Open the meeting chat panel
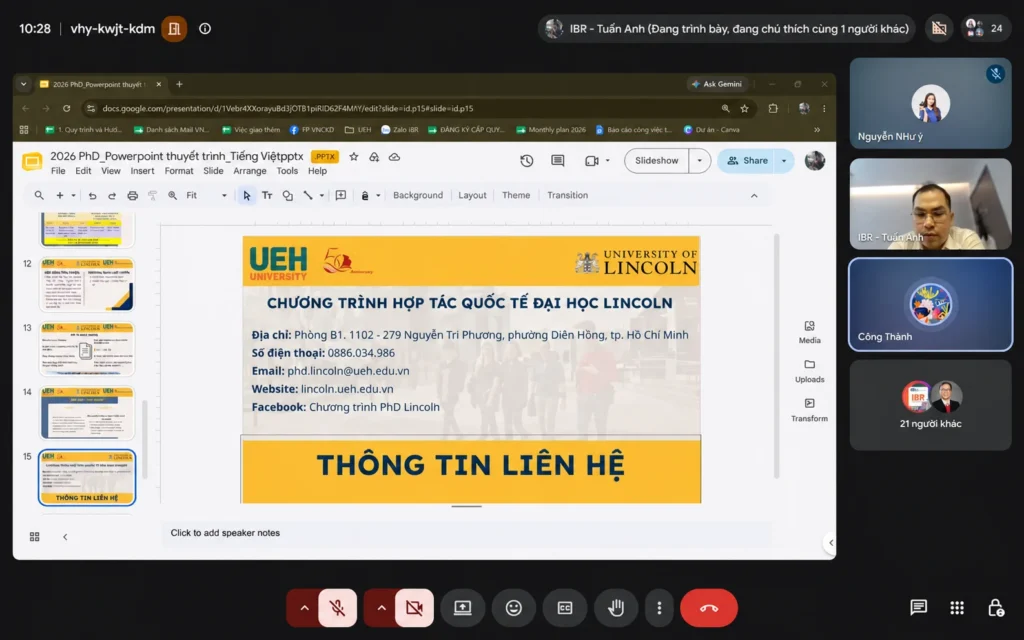 (x=918, y=608)
